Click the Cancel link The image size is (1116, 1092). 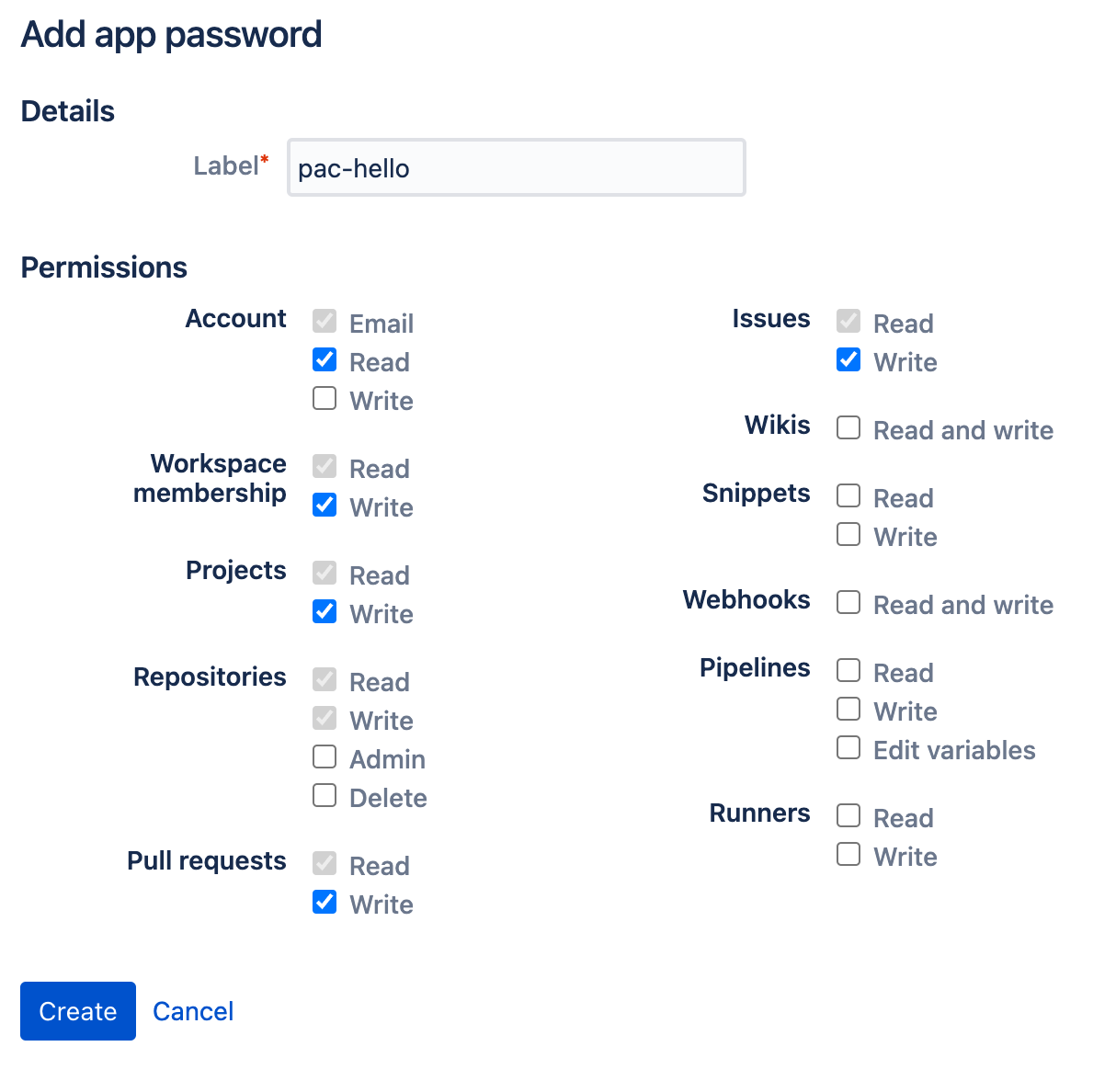coord(193,1011)
